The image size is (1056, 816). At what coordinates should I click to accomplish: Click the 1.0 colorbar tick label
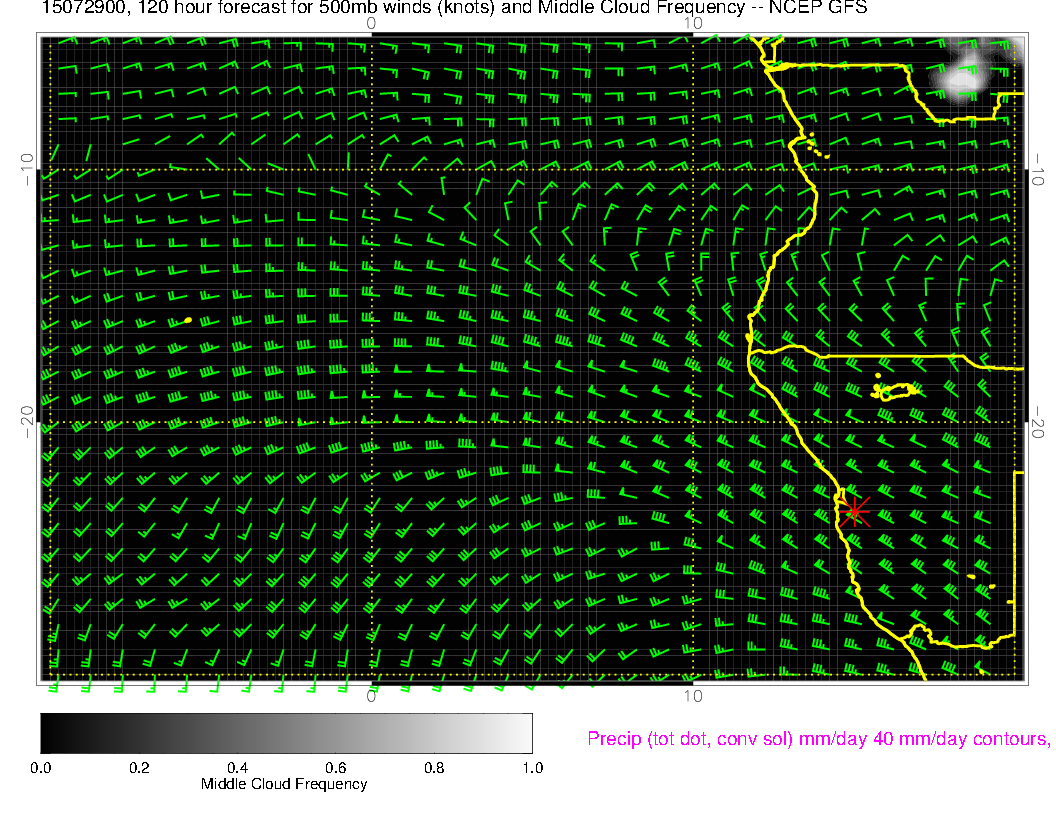click(x=533, y=768)
